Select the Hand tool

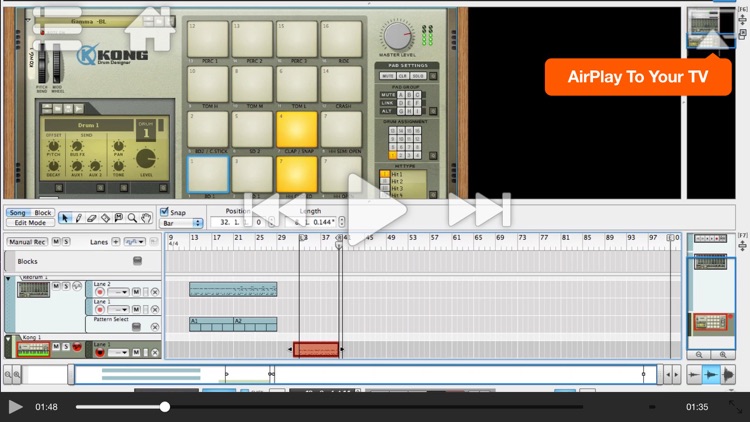[146, 218]
